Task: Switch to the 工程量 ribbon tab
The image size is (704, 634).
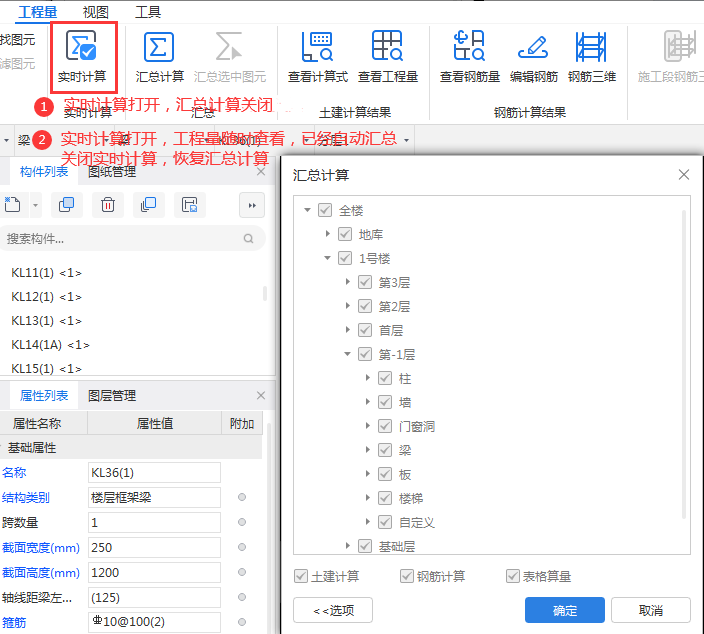Action: [38, 12]
